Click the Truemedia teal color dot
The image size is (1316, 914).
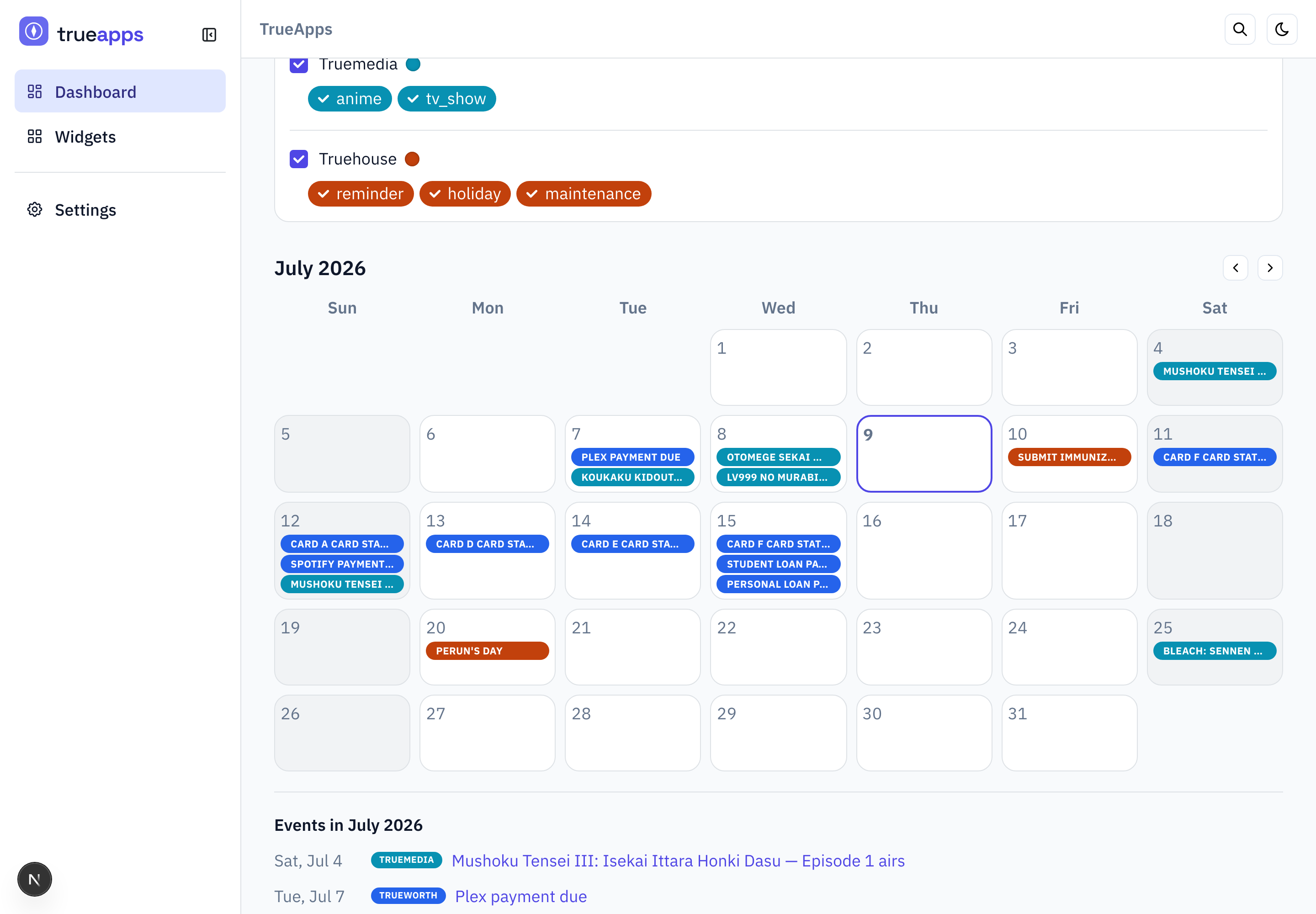click(413, 64)
